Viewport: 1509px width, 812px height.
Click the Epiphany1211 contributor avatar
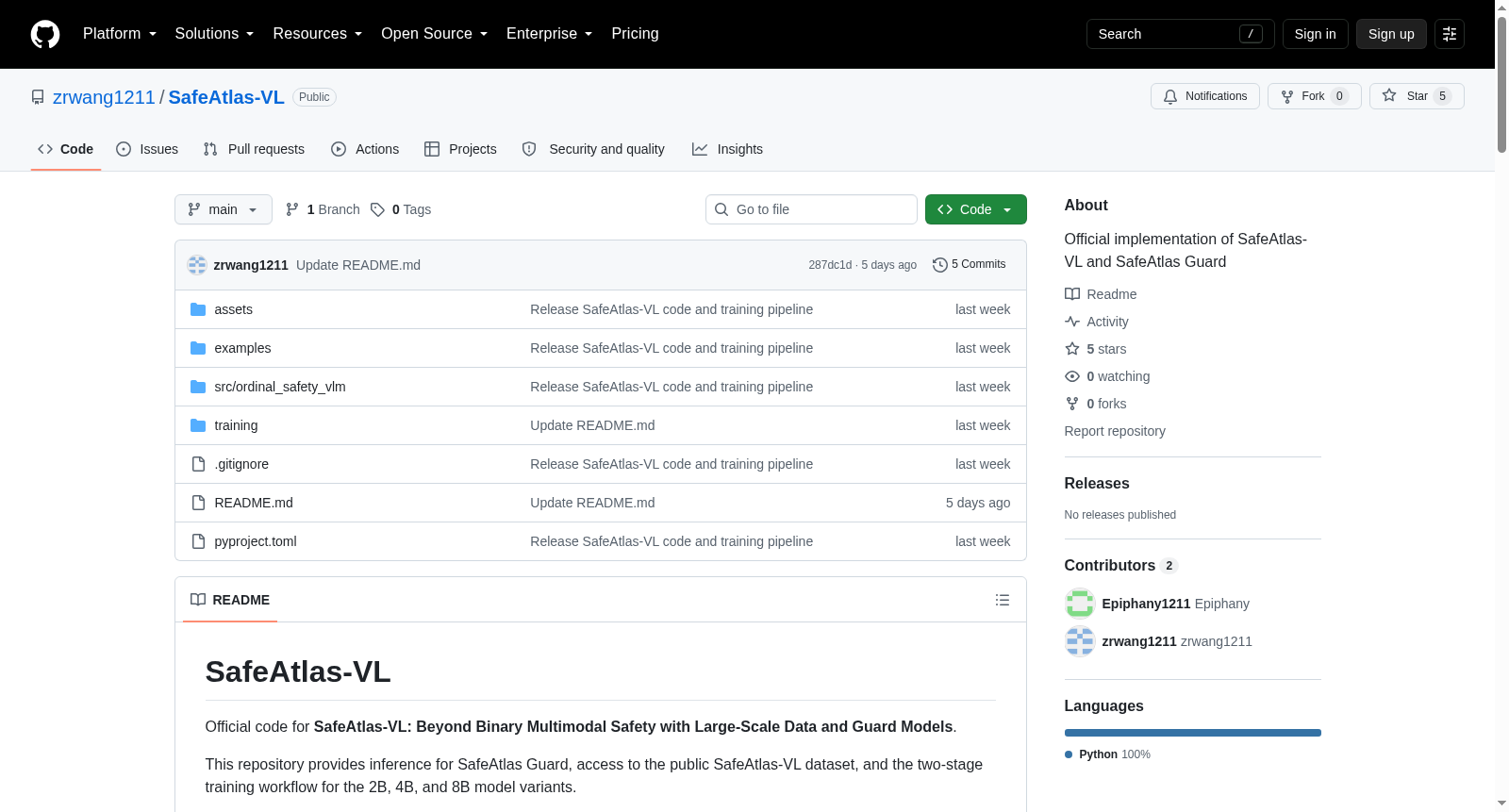(1080, 604)
